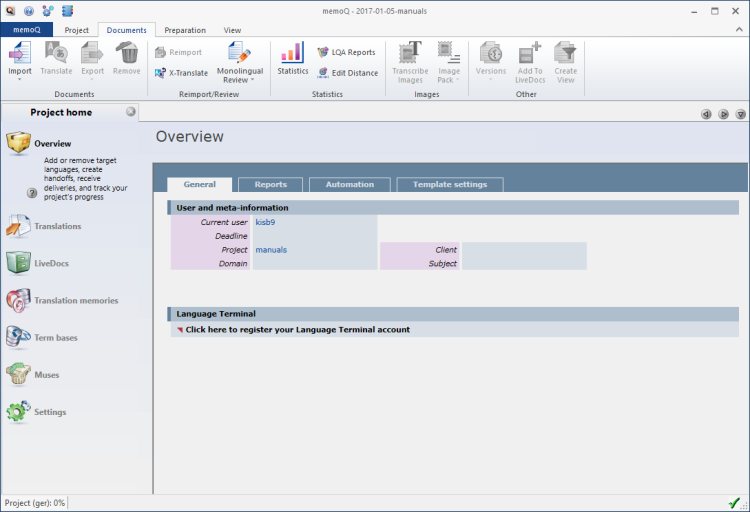Switch to the Preparation ribbon tab
This screenshot has width=750, height=512.
click(185, 30)
